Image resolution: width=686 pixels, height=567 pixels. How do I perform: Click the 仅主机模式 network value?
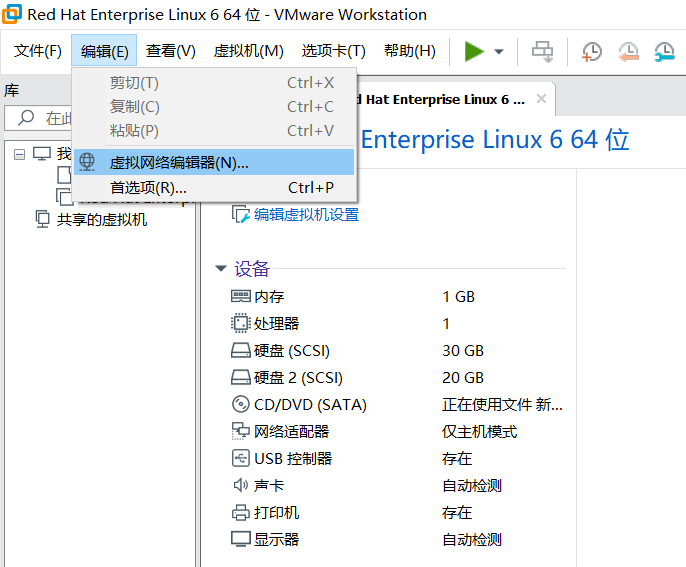tap(480, 432)
